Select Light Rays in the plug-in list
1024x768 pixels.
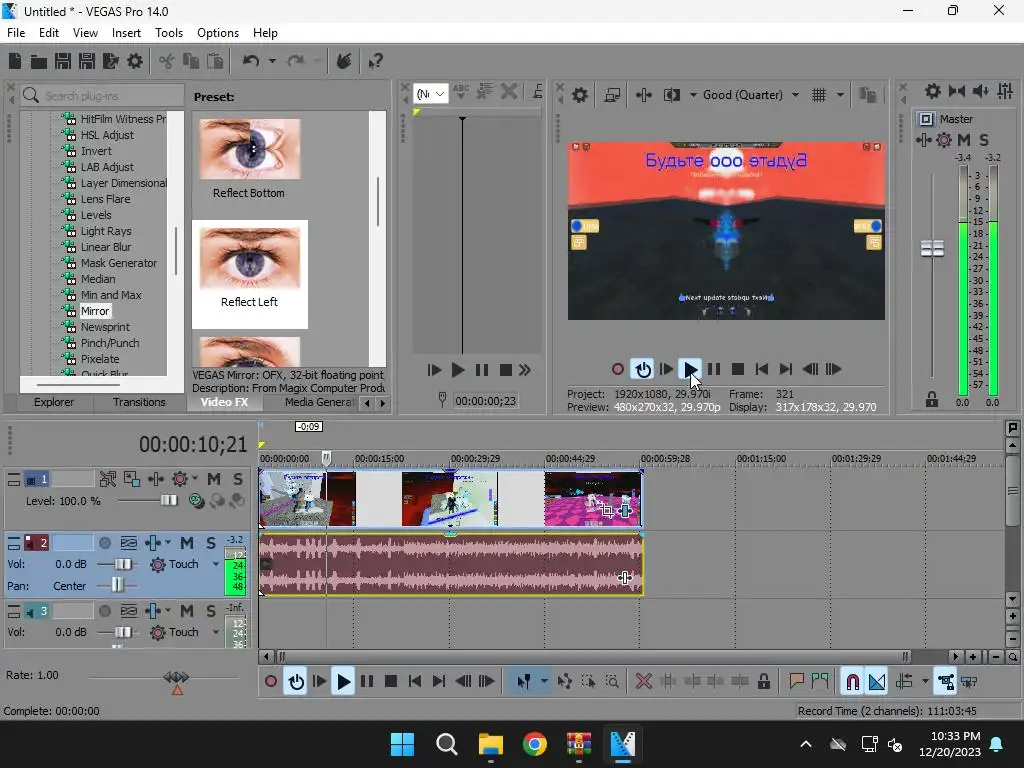[106, 231]
